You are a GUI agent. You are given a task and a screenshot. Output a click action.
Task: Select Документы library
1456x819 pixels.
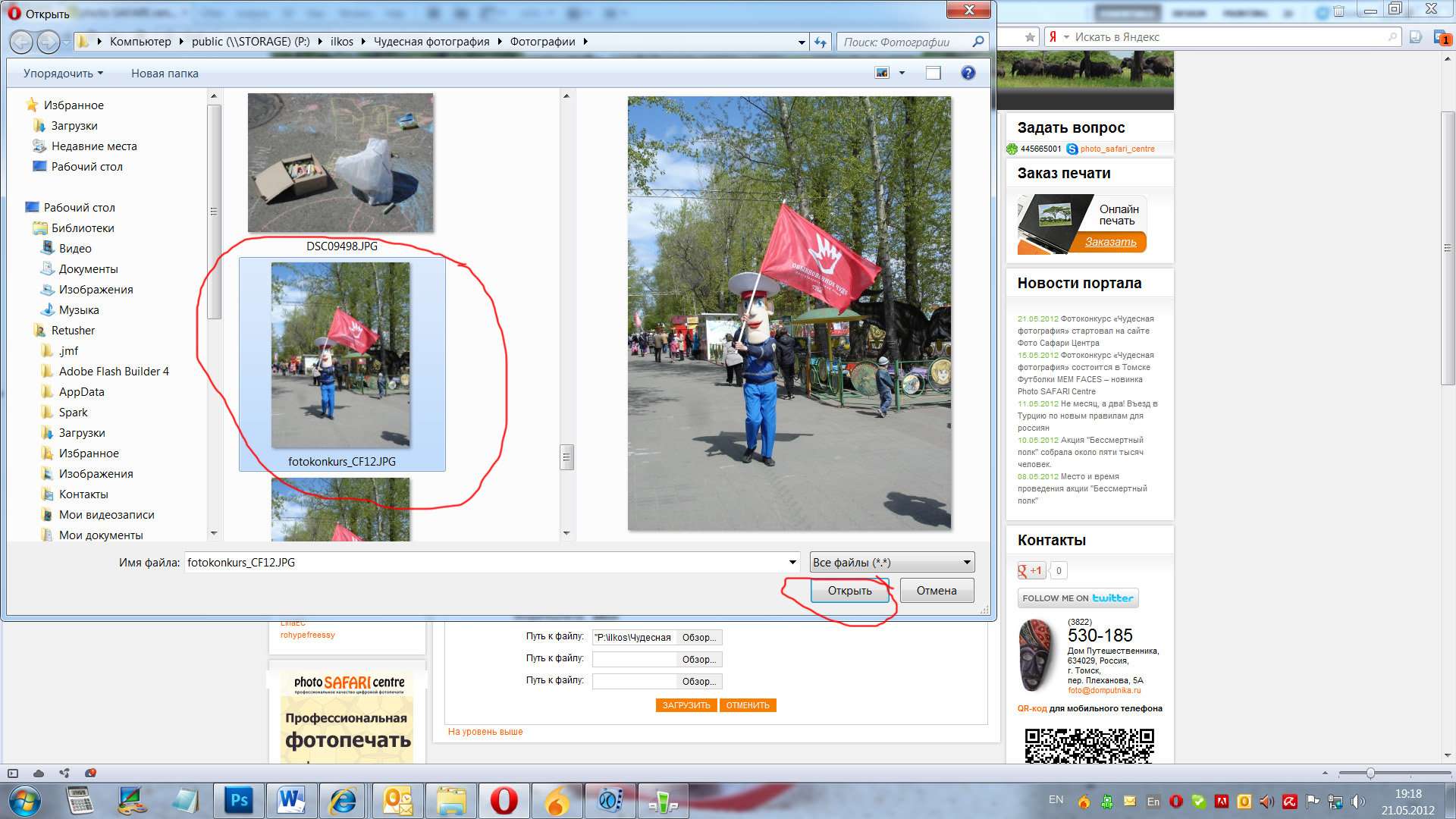coord(88,269)
